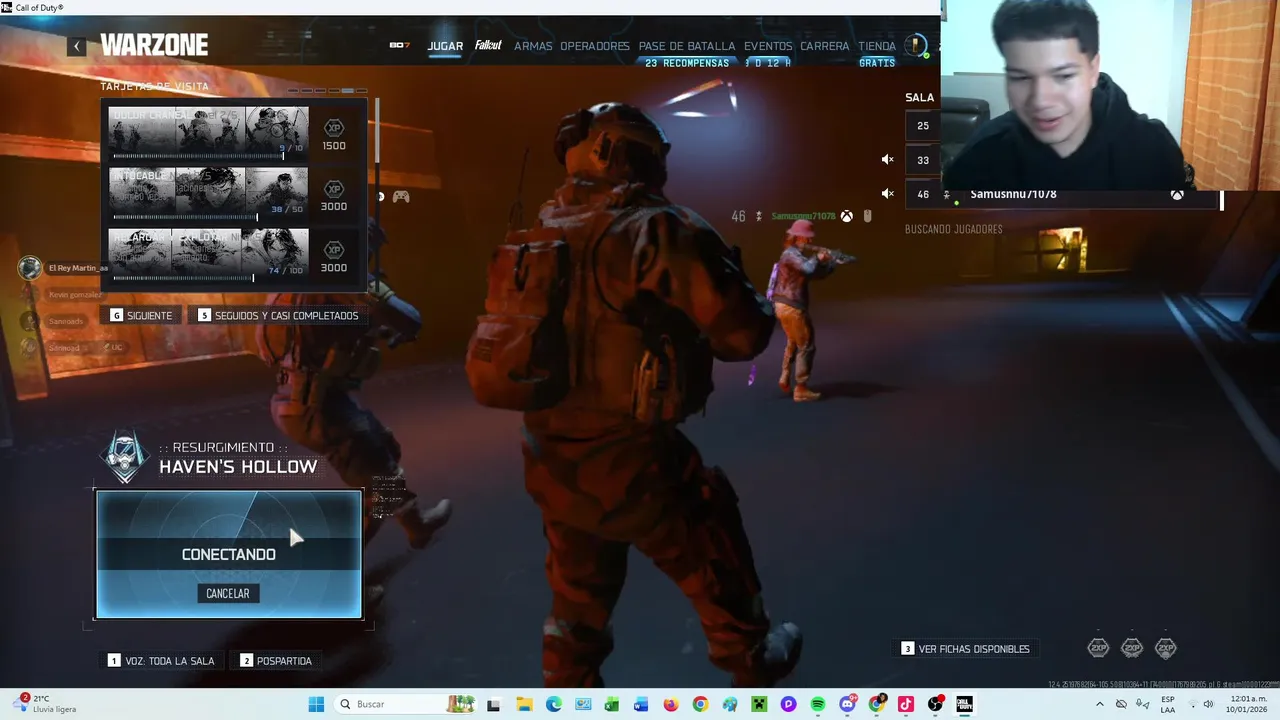Image resolution: width=1280 pixels, height=720 pixels.
Task: Click the controller icon near calling cards panel
Action: [400, 197]
